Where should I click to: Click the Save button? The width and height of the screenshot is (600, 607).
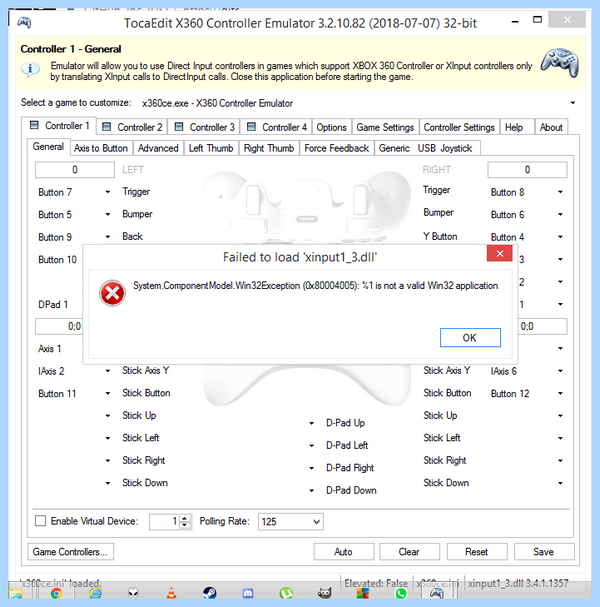pos(544,552)
